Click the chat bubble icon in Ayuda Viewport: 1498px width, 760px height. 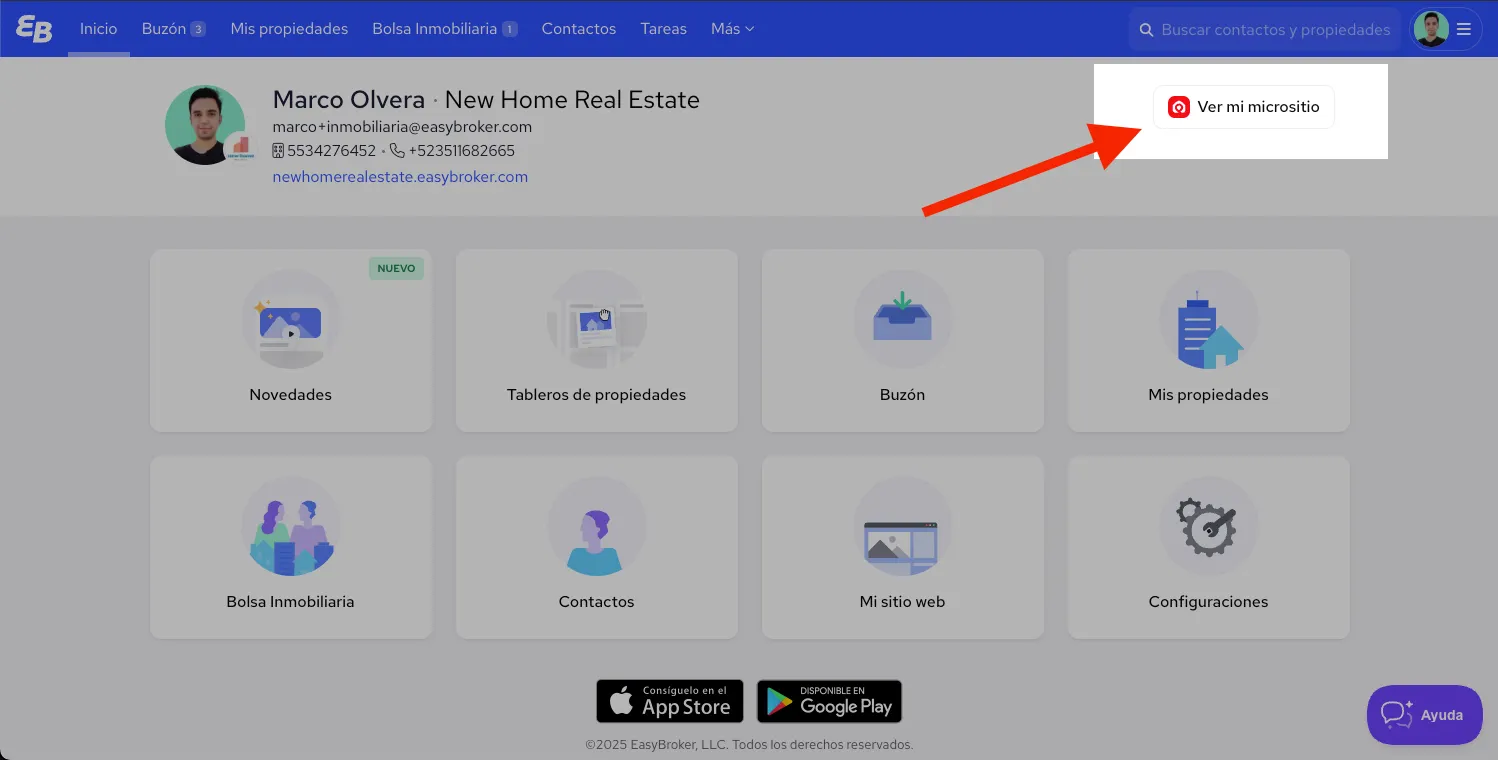[x=1396, y=714]
